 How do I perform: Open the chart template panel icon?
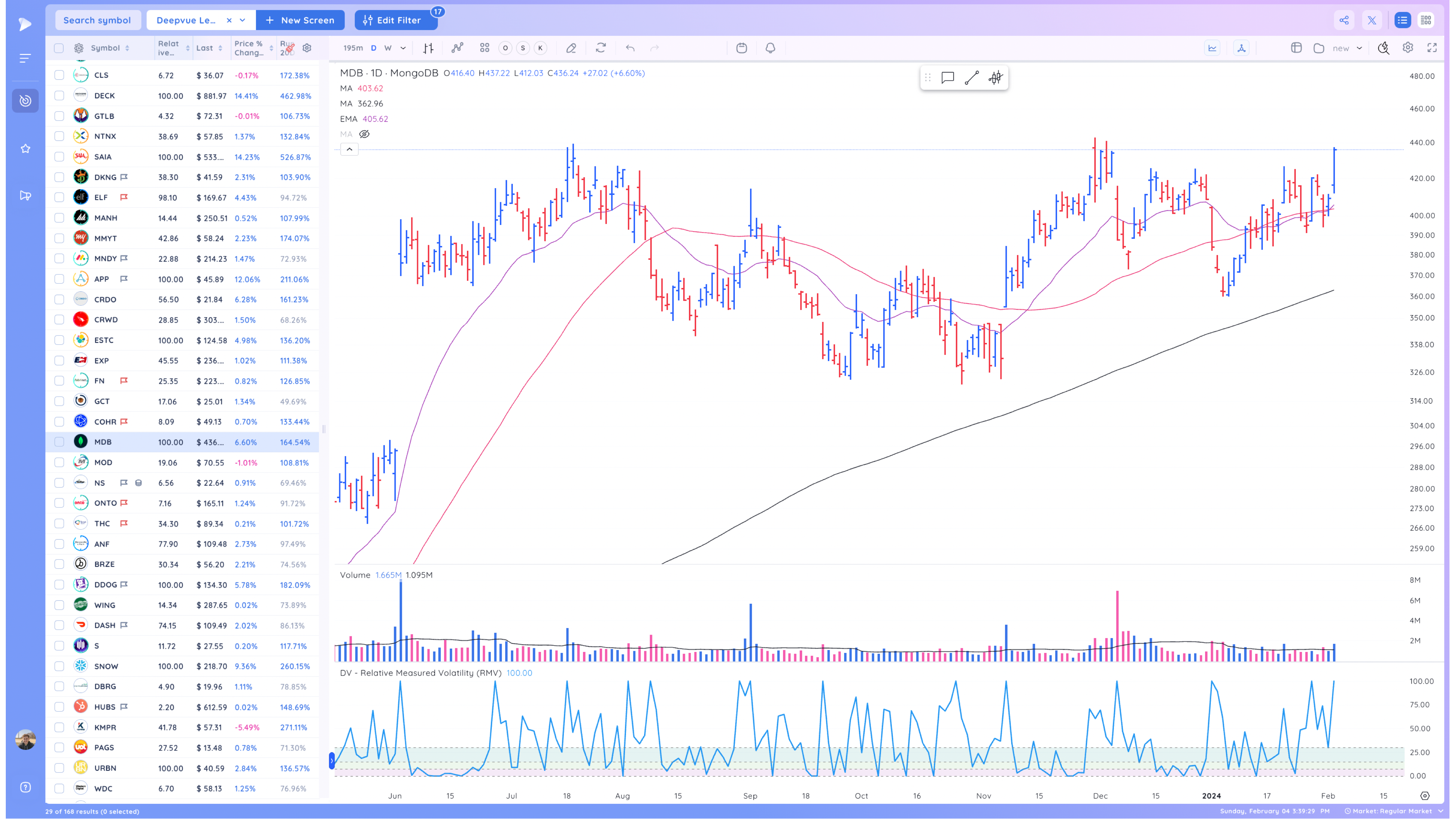tap(1297, 48)
